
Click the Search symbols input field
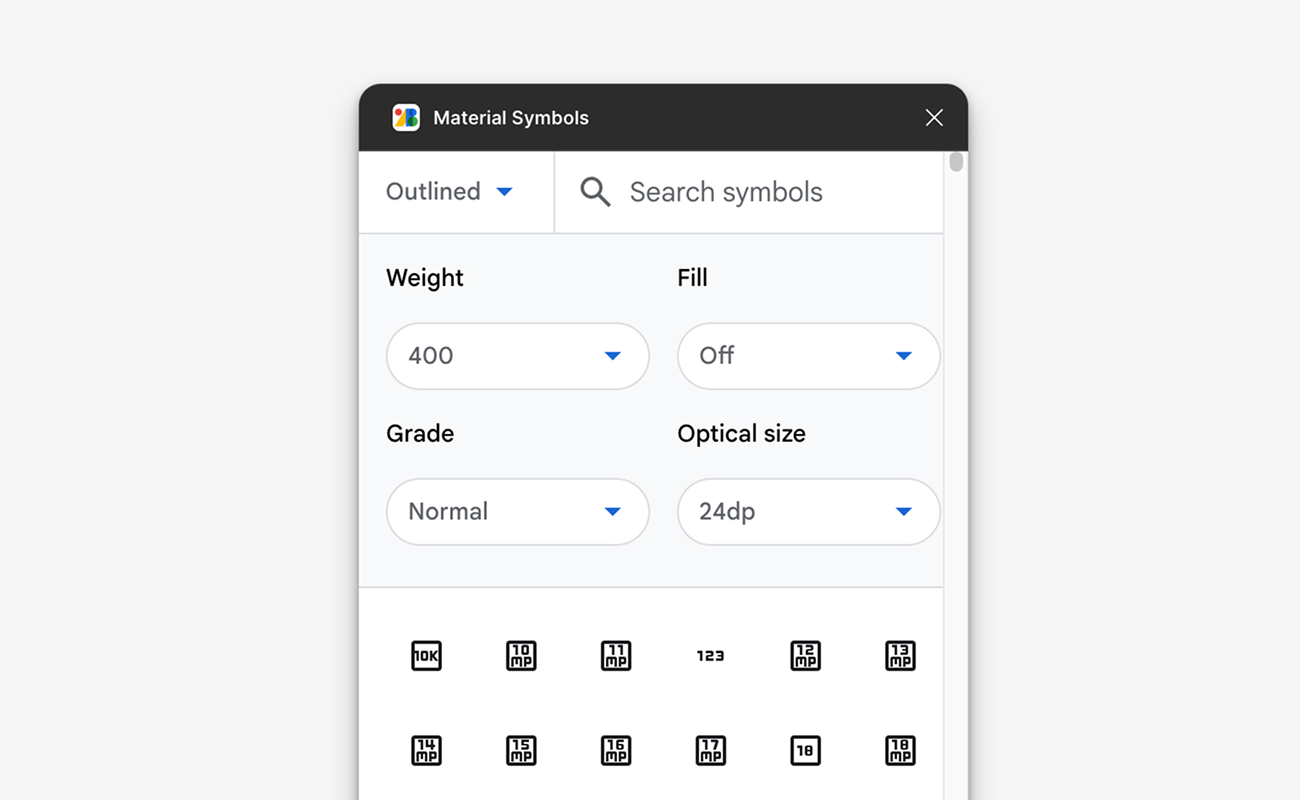(x=749, y=192)
